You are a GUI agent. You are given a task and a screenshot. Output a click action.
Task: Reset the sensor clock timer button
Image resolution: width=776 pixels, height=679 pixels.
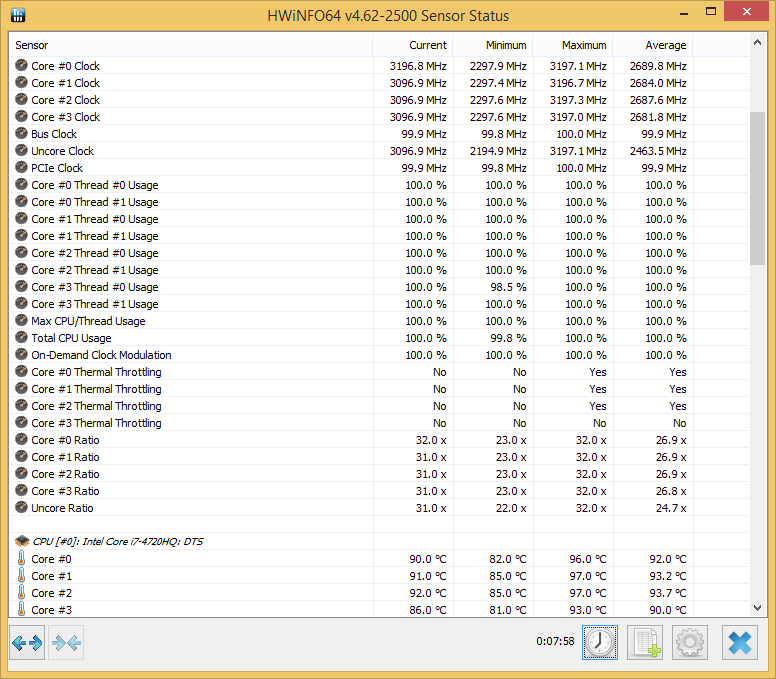tap(600, 642)
